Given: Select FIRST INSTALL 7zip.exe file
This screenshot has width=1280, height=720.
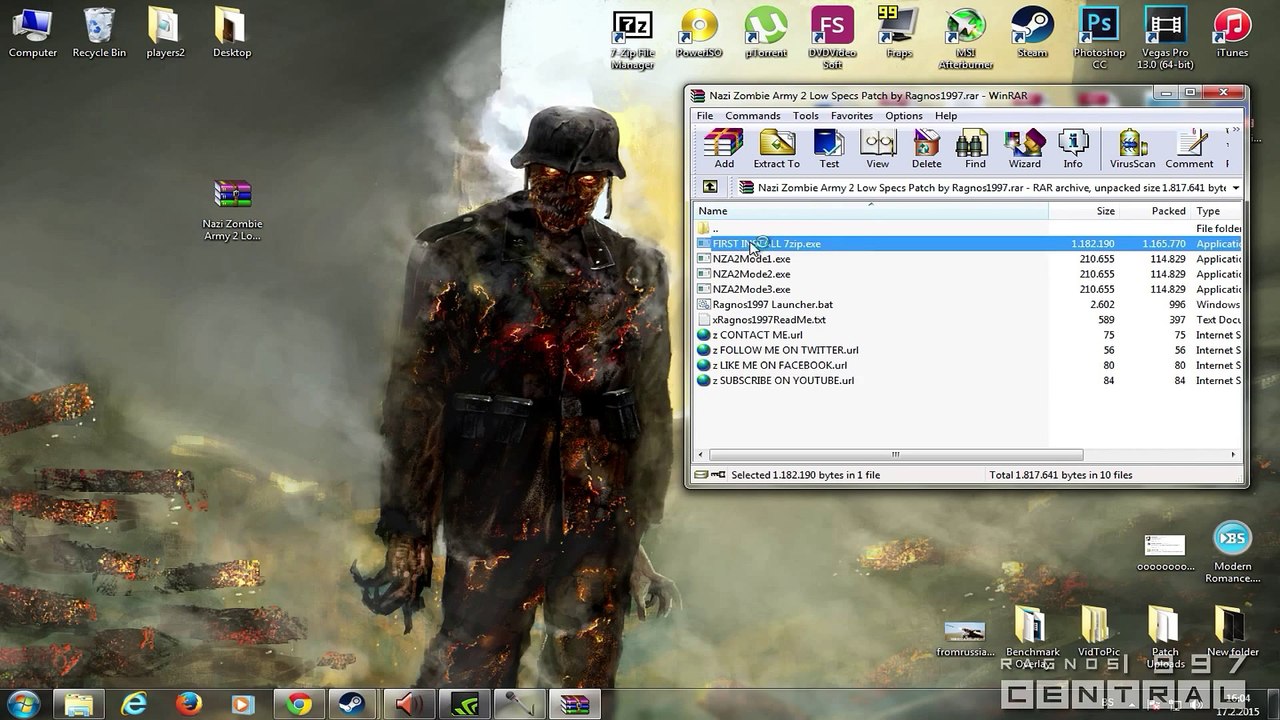Looking at the screenshot, I should (968, 244).
